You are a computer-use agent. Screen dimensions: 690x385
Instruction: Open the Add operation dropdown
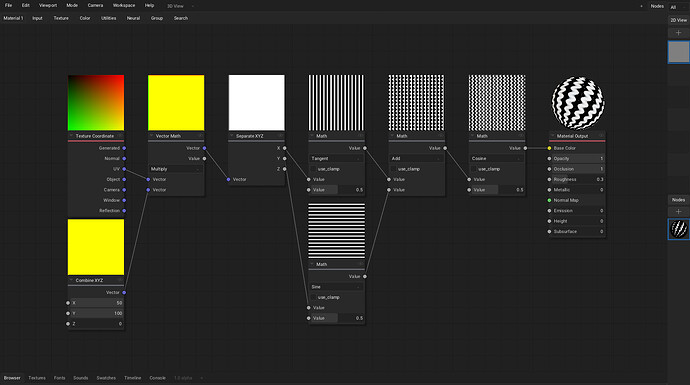click(x=416, y=158)
